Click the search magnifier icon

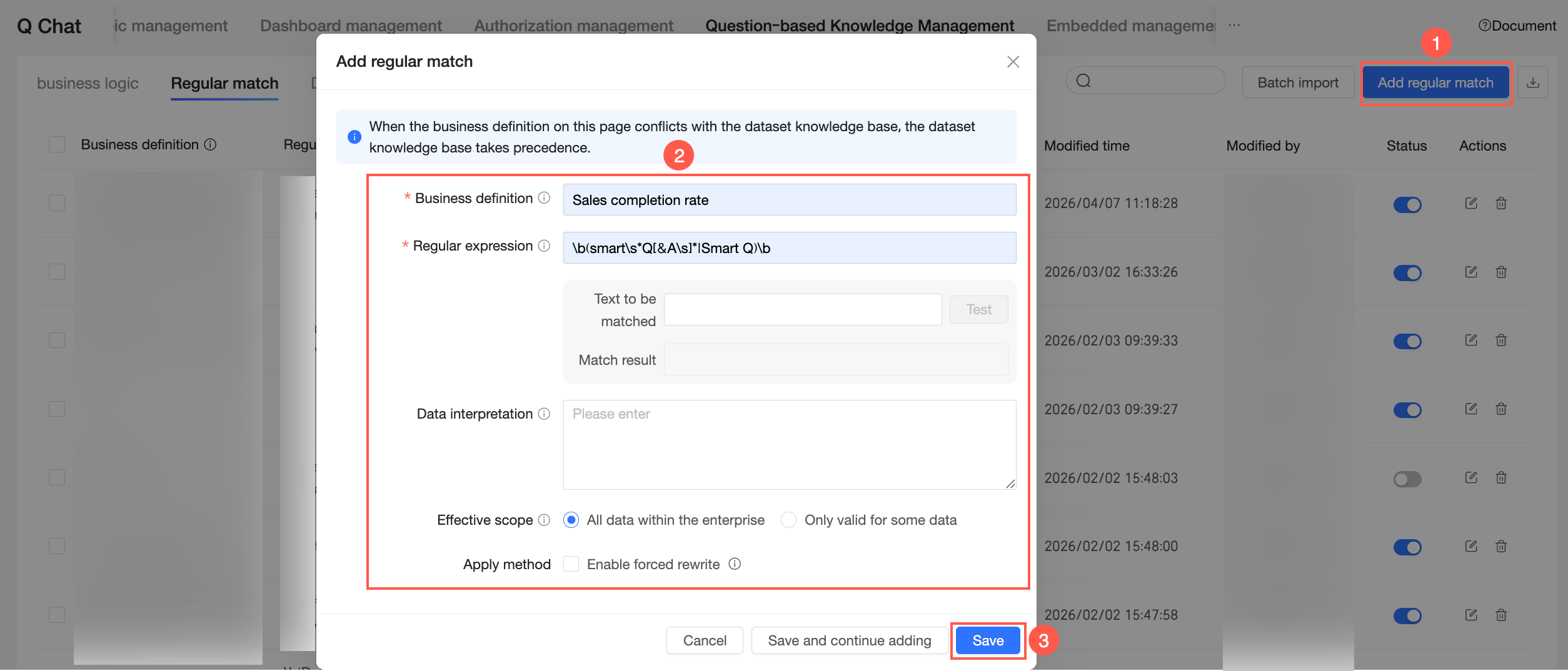[1083, 81]
